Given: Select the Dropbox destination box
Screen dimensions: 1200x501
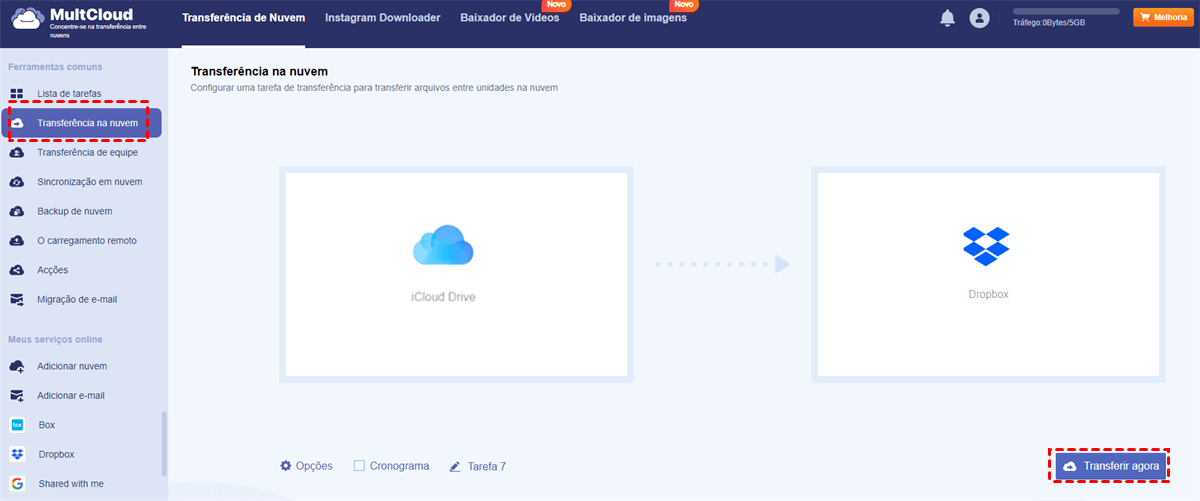Looking at the screenshot, I should click(x=990, y=274).
